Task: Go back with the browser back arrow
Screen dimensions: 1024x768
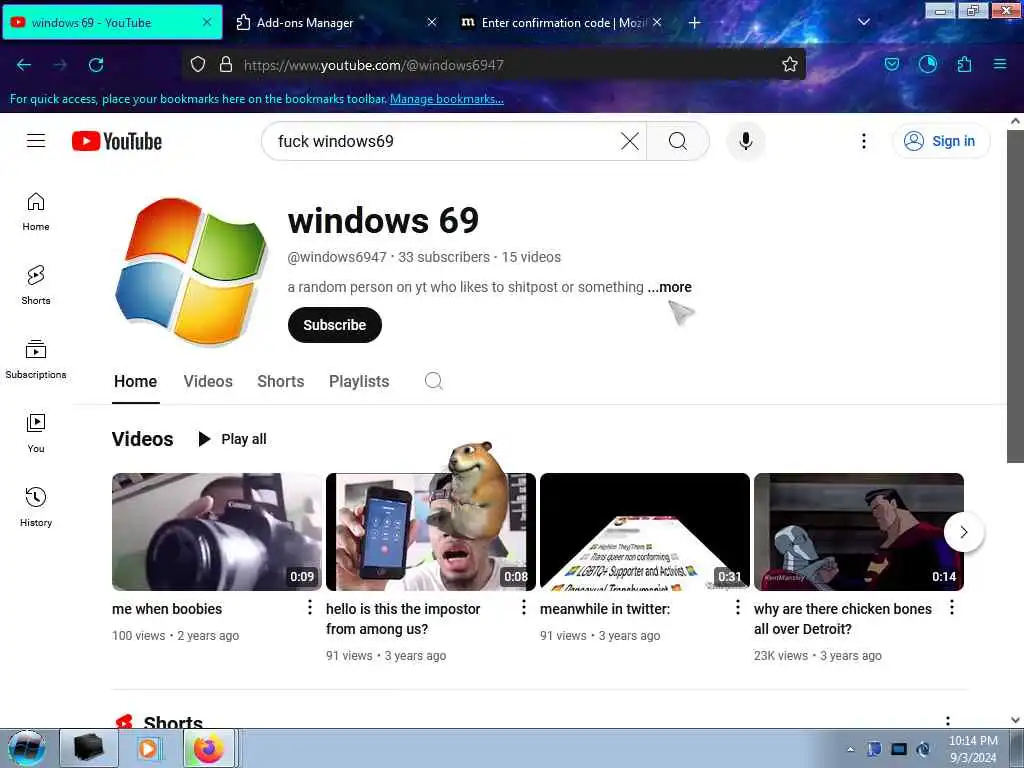Action: tap(24, 65)
